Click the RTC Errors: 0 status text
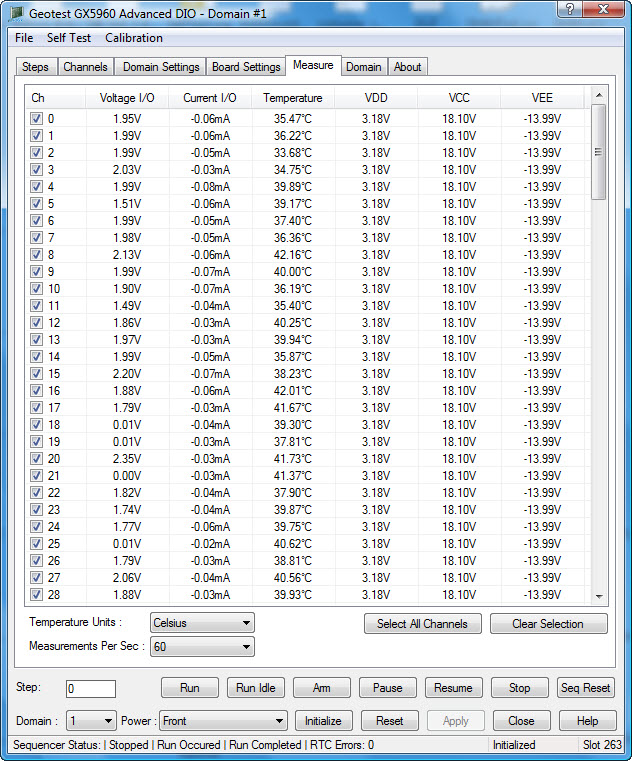The image size is (632, 761). pyautogui.click(x=342, y=744)
